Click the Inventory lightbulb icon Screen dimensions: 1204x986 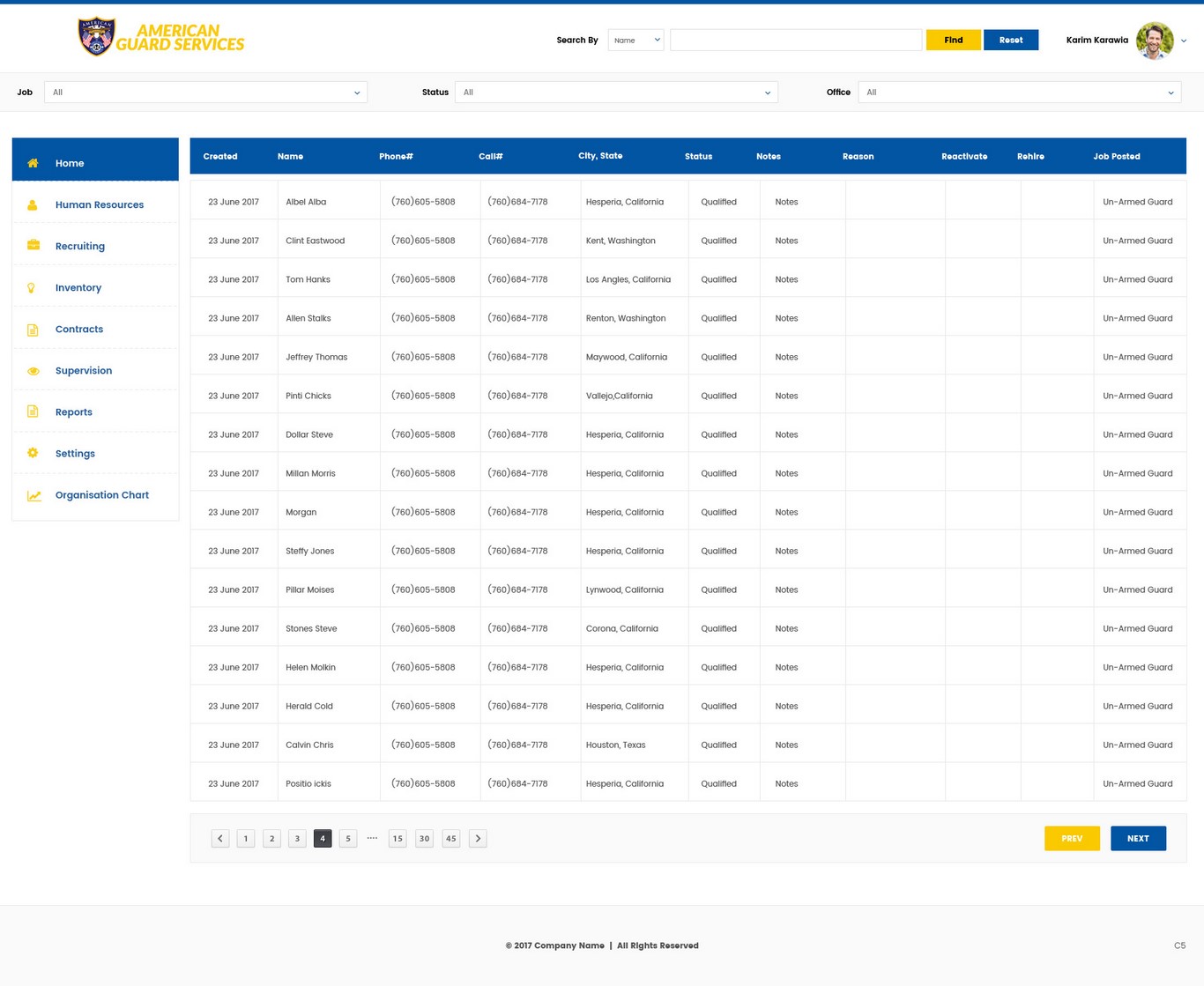point(32,288)
